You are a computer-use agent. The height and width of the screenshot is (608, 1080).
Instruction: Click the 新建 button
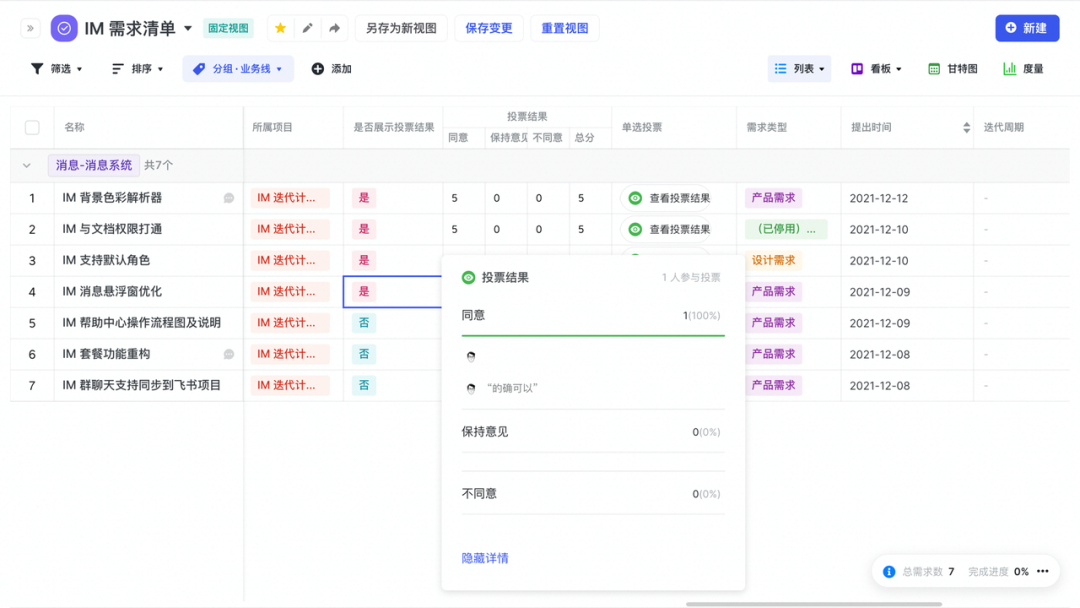(x=1026, y=28)
